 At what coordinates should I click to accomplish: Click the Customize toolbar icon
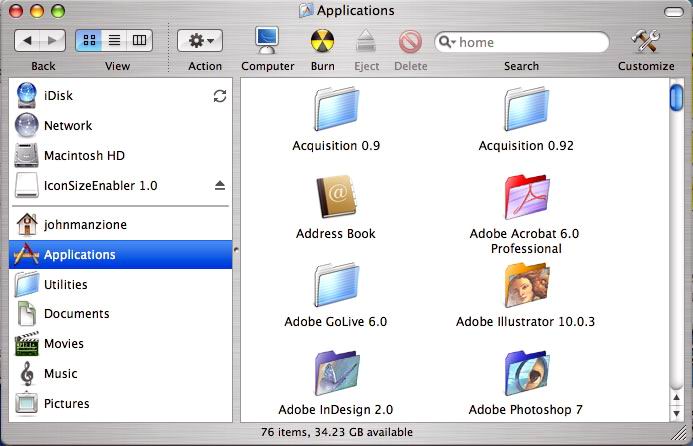click(646, 41)
